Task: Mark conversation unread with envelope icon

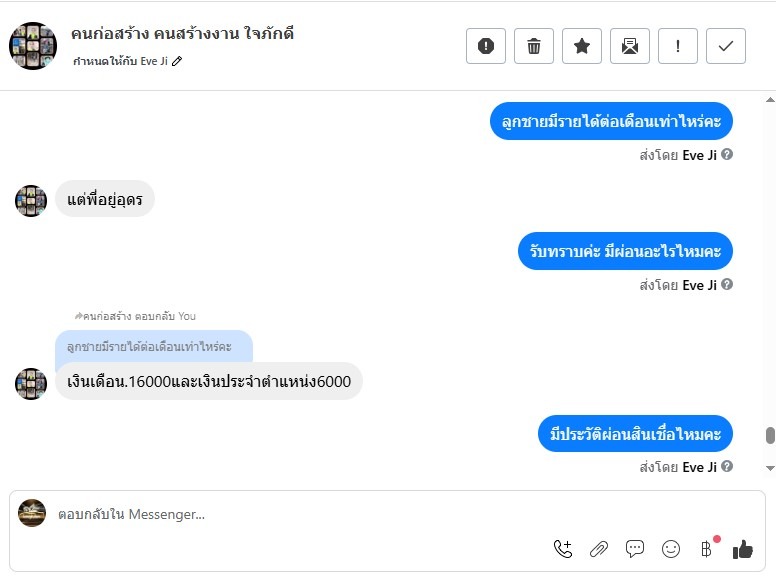Action: coord(630,46)
